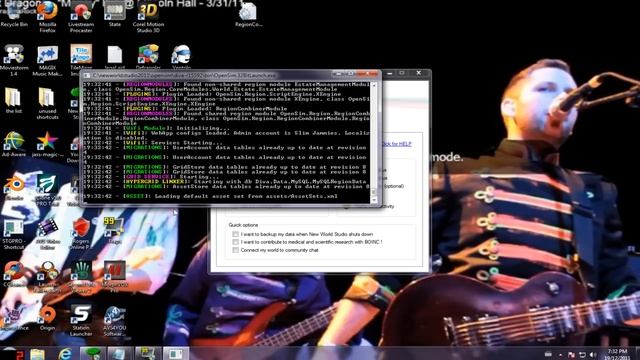Click the console window scrollbar up arrow
The height and width of the screenshot is (360, 640).
pos(373,85)
